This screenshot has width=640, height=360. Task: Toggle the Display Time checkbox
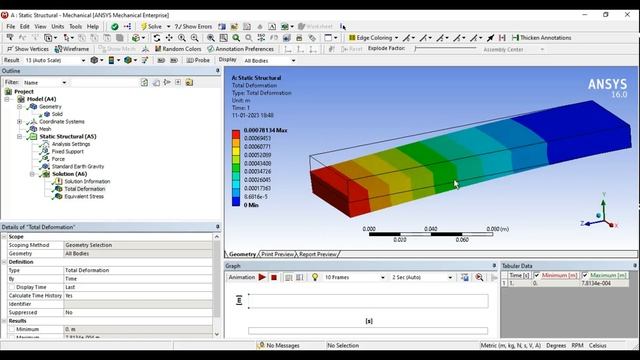coord(12,287)
